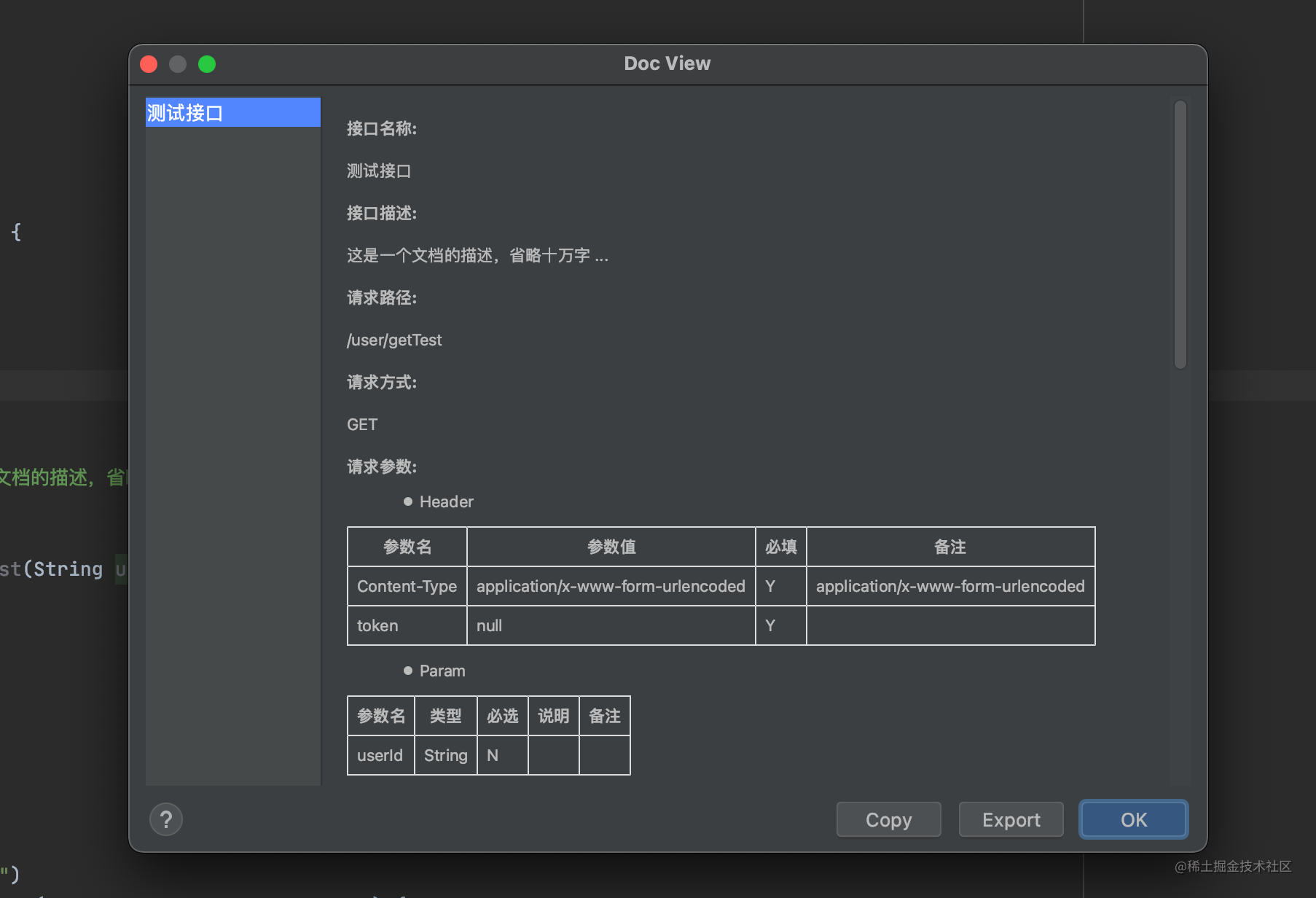Select the token parameter row
This screenshot has width=1316, height=898.
(377, 625)
